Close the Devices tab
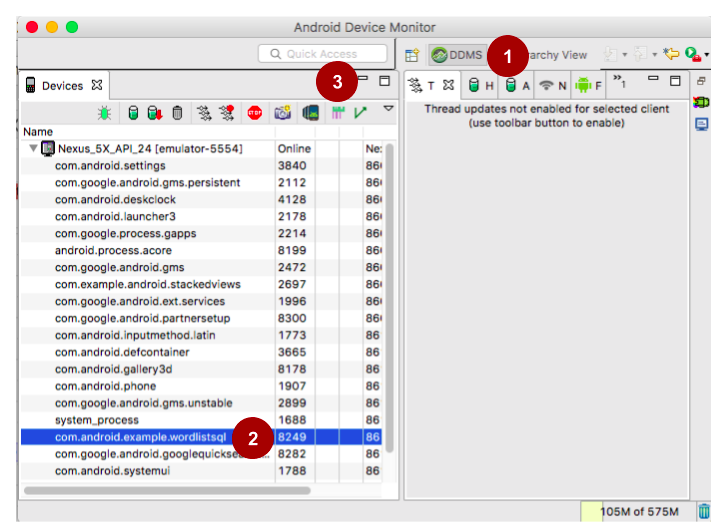718x529 pixels. click(97, 85)
